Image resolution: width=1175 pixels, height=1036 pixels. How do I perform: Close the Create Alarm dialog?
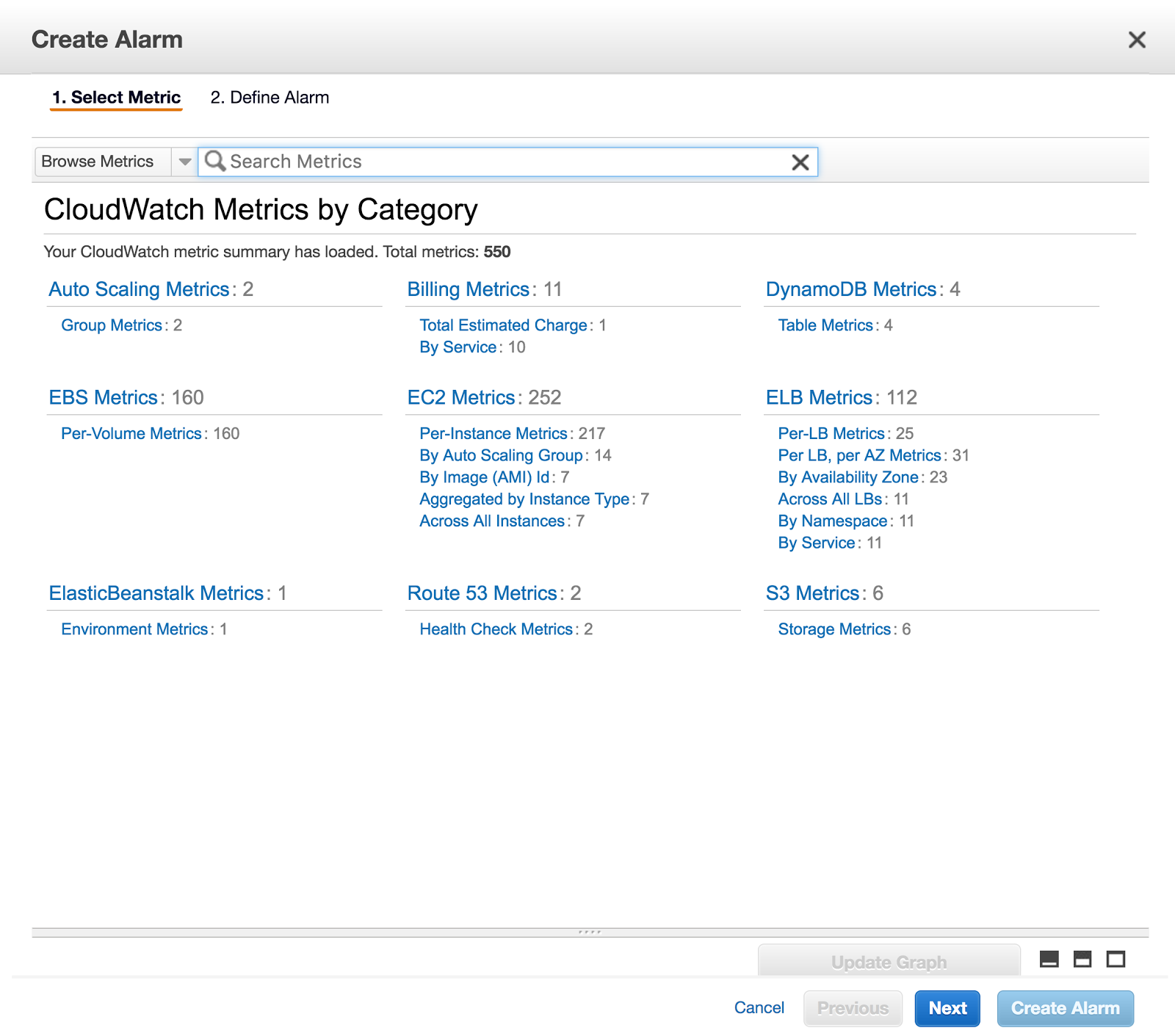point(1137,40)
